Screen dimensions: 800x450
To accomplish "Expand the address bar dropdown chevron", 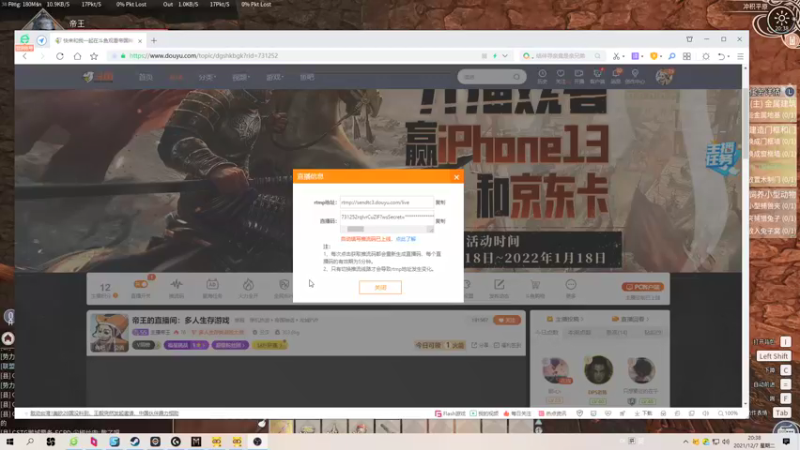I will [x=505, y=56].
